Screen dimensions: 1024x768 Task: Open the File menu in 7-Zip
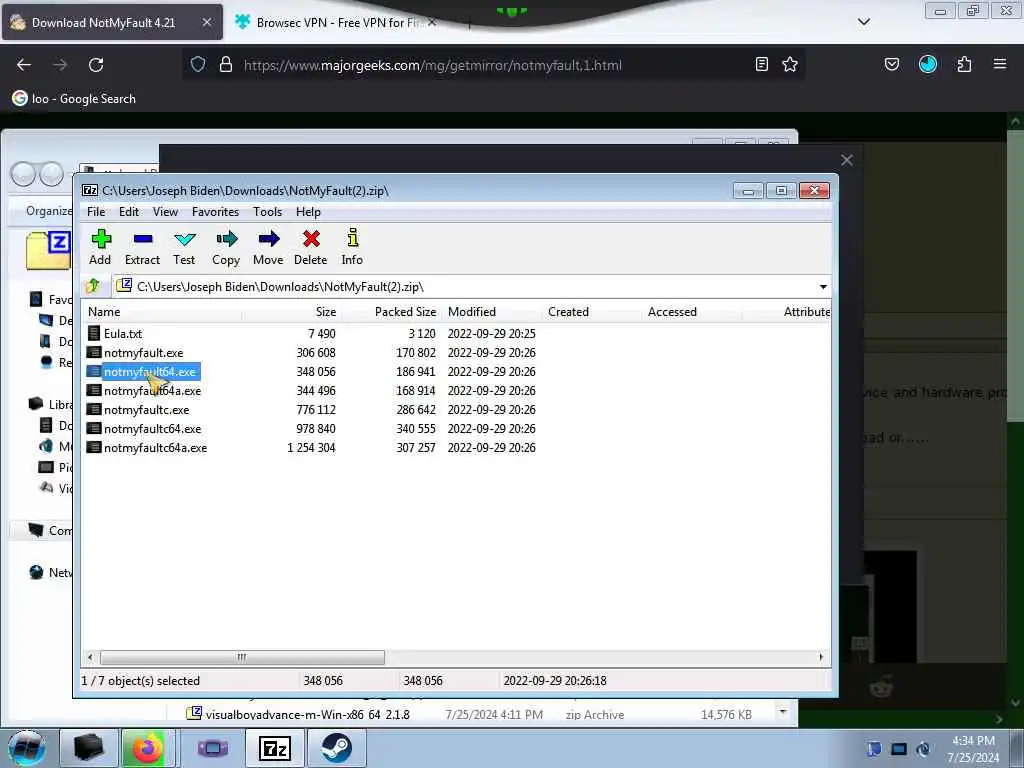[96, 212]
